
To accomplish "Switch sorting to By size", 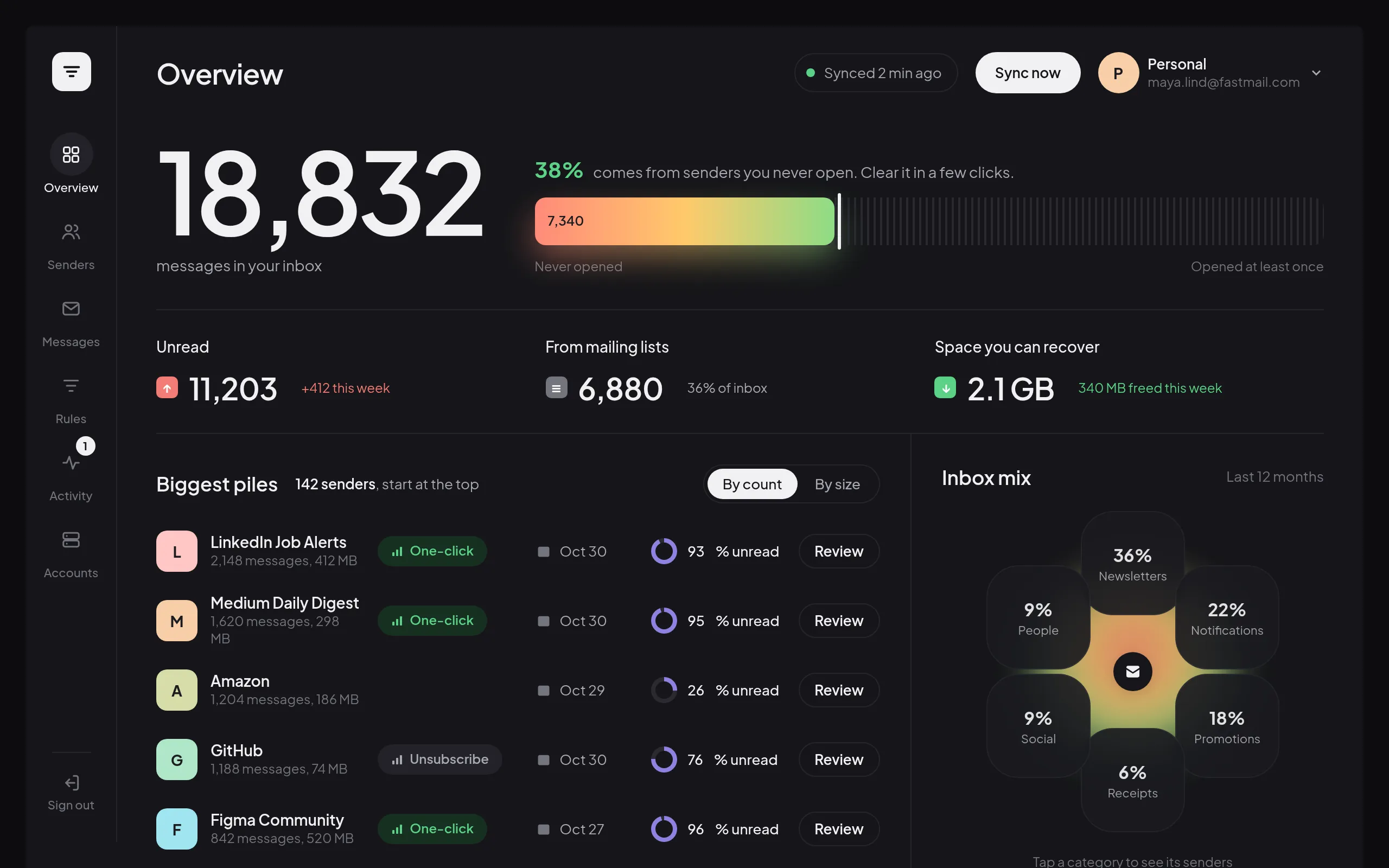I will coord(837,484).
